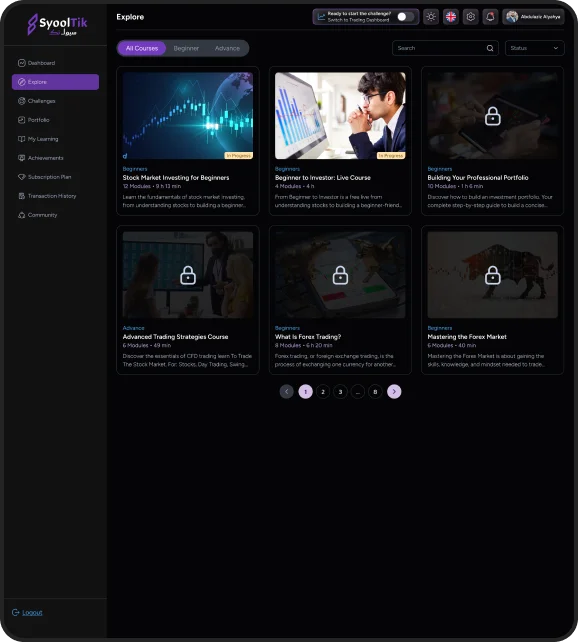Select the Beginner tab
This screenshot has height=642, width=578.
[186, 48]
